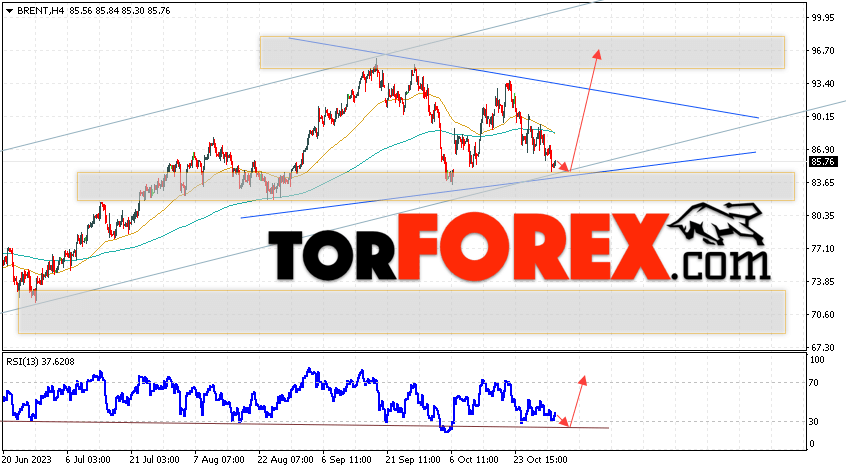Image resolution: width=846 pixels, height=471 pixels.
Task: Click the 67.30 price axis label
Action: pos(823,347)
